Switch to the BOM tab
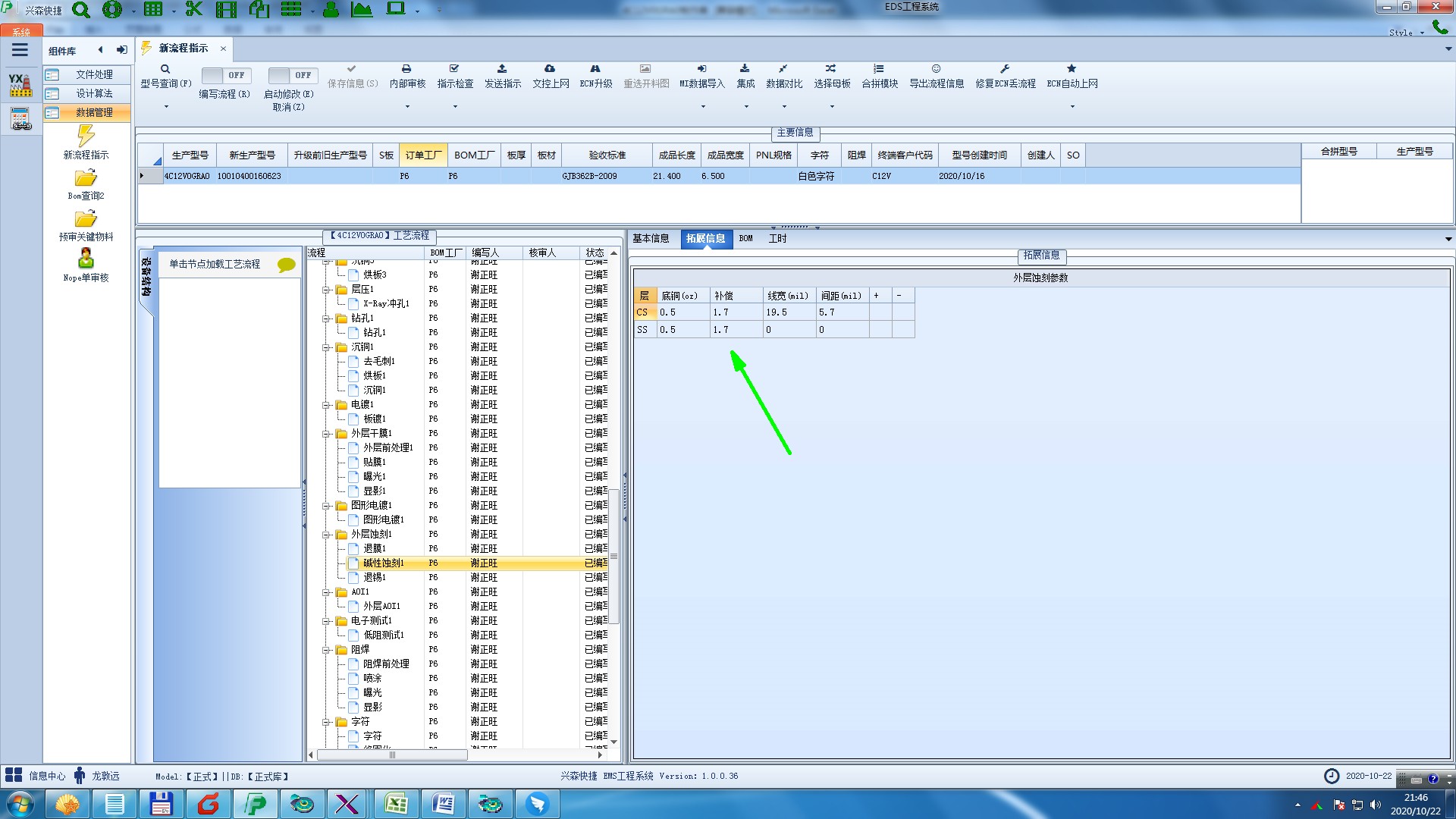The image size is (1456, 819). coord(745,239)
